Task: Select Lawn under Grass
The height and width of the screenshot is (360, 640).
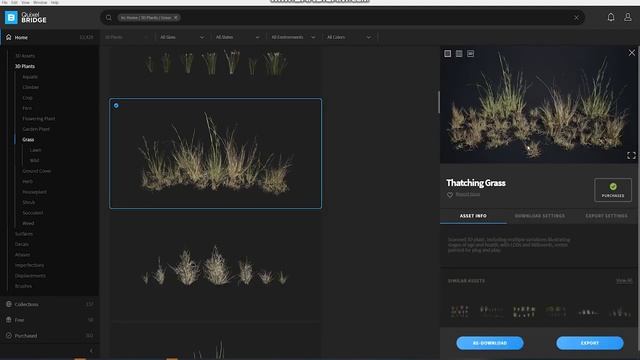Action: [36, 150]
